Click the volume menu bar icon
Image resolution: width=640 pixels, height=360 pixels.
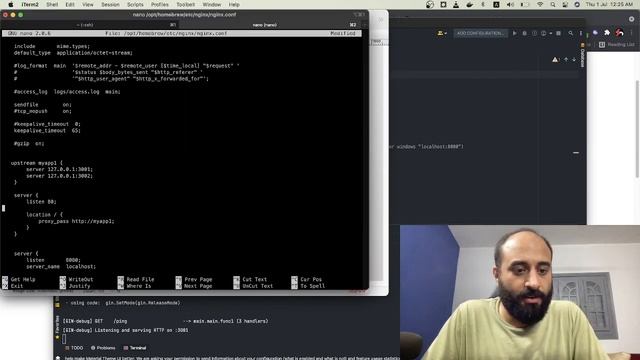[x=510, y=4]
